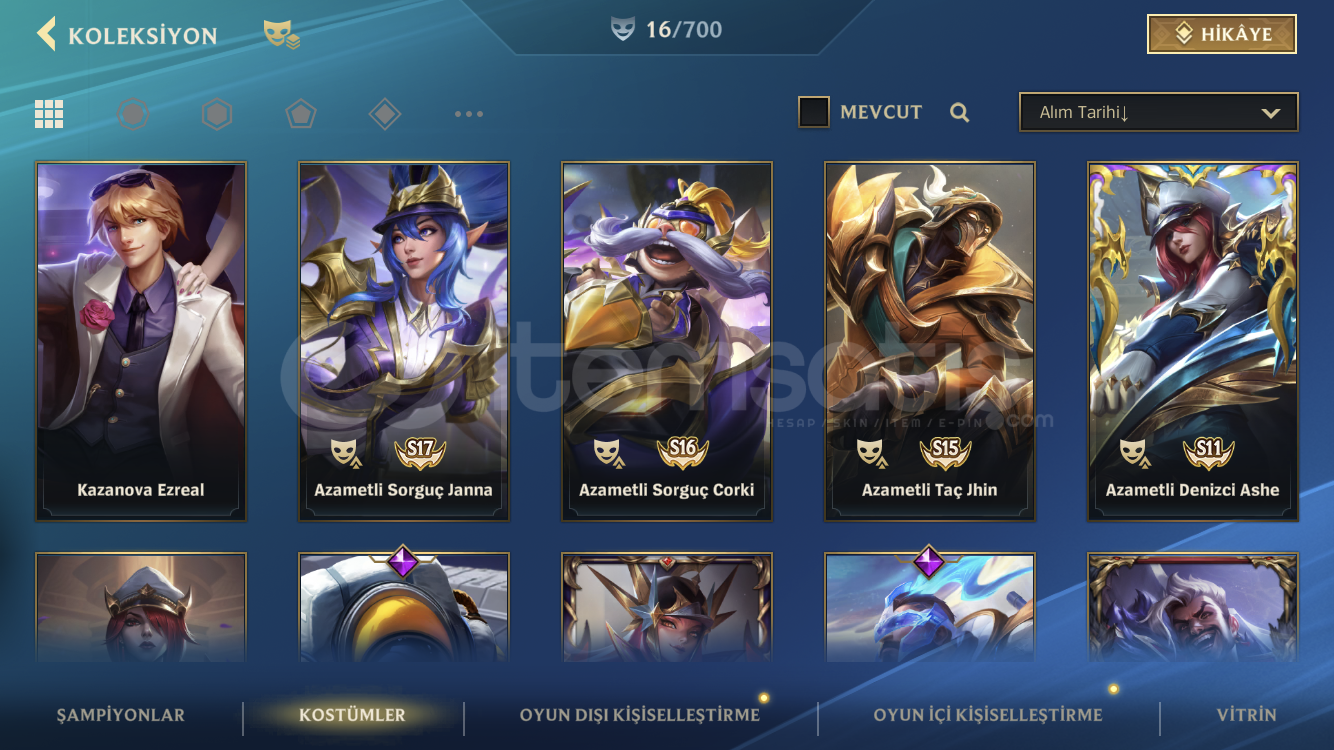Open the skin mask stack icon near Koleksiyon
The height and width of the screenshot is (750, 1334).
click(x=282, y=35)
